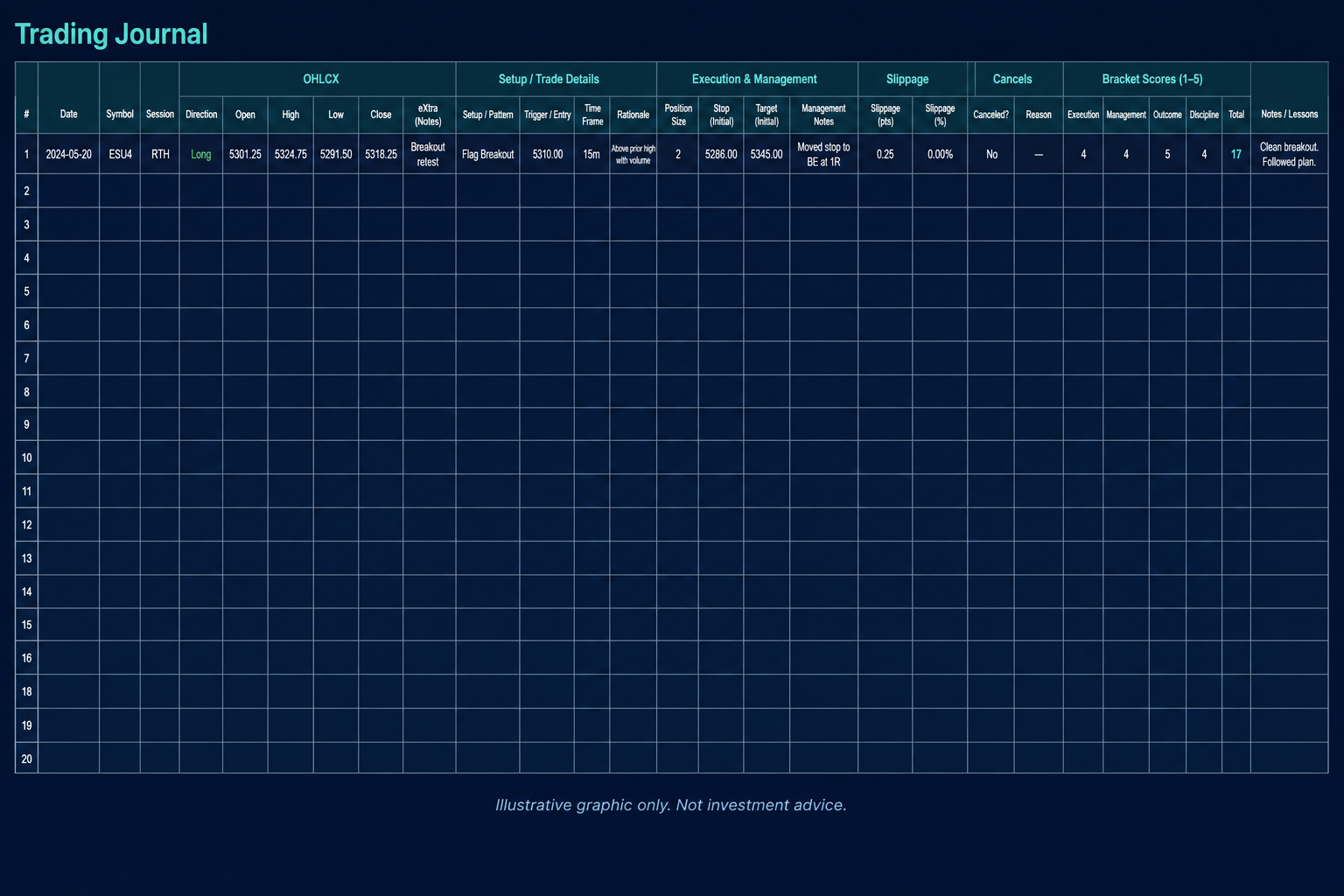The height and width of the screenshot is (896, 1344).
Task: Select row number 10
Action: pos(26,458)
